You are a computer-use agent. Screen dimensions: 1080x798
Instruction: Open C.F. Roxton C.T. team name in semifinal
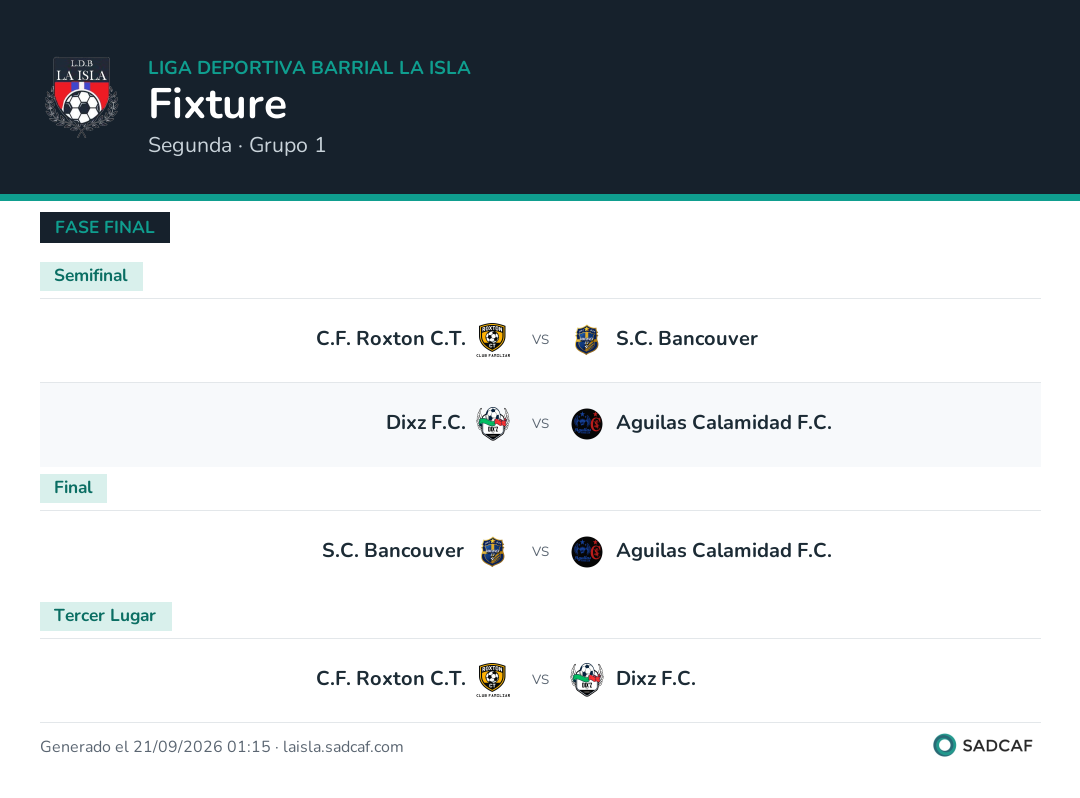tap(391, 339)
